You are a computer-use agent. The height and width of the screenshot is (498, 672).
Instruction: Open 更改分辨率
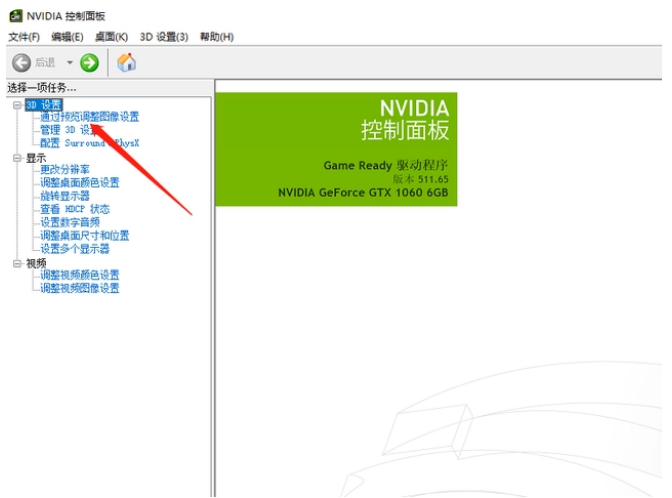pyautogui.click(x=65, y=170)
